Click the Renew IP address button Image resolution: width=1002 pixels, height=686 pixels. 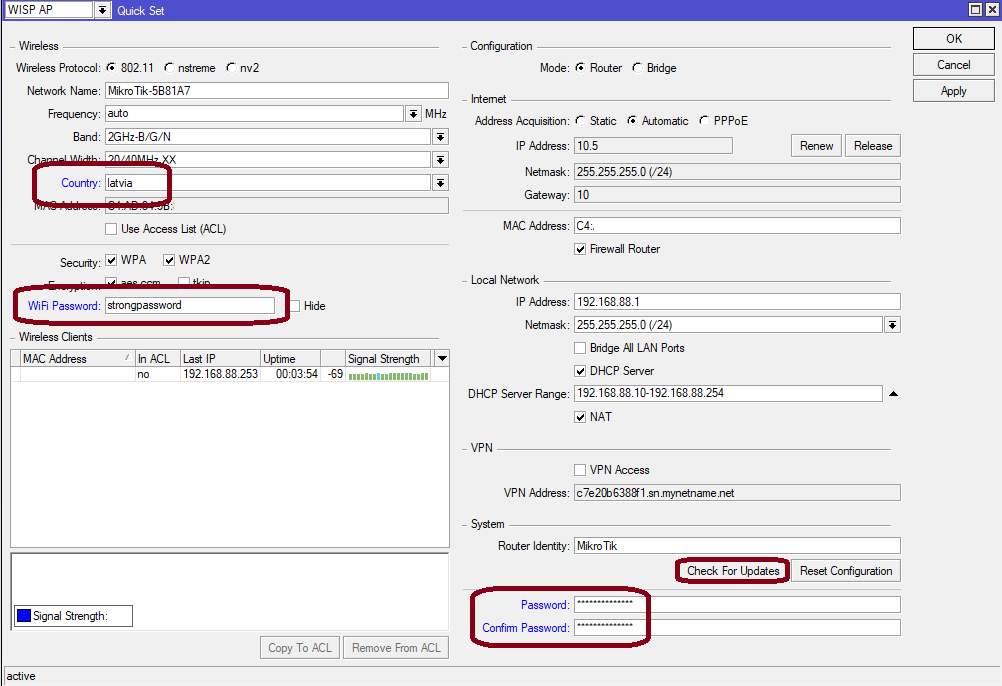point(816,146)
